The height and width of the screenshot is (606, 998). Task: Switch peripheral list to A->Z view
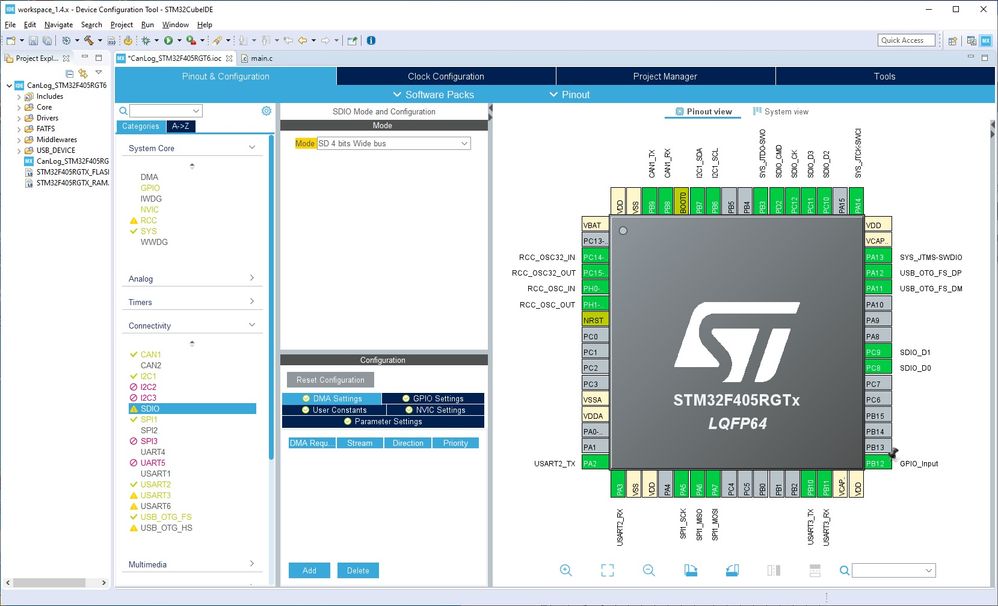pyautogui.click(x=181, y=126)
